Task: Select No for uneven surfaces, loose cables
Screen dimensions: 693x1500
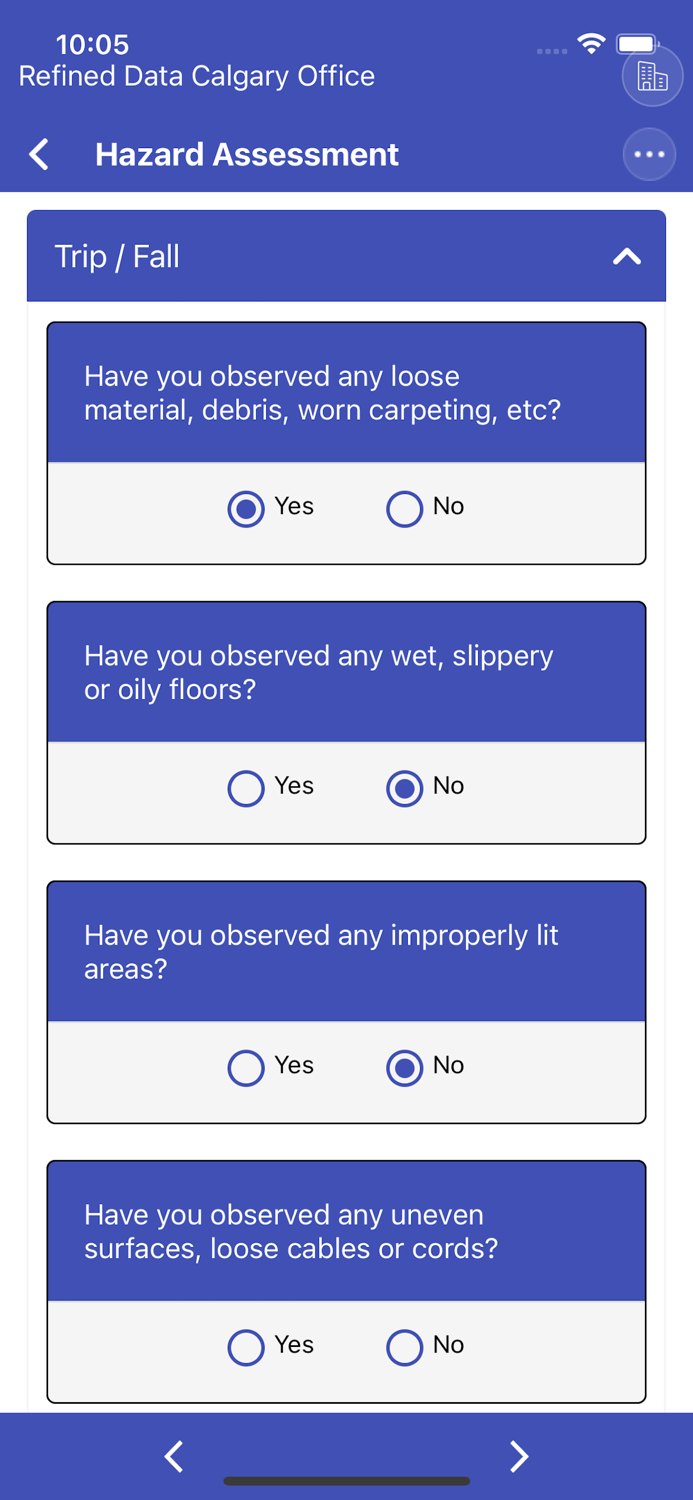Action: [405, 1347]
